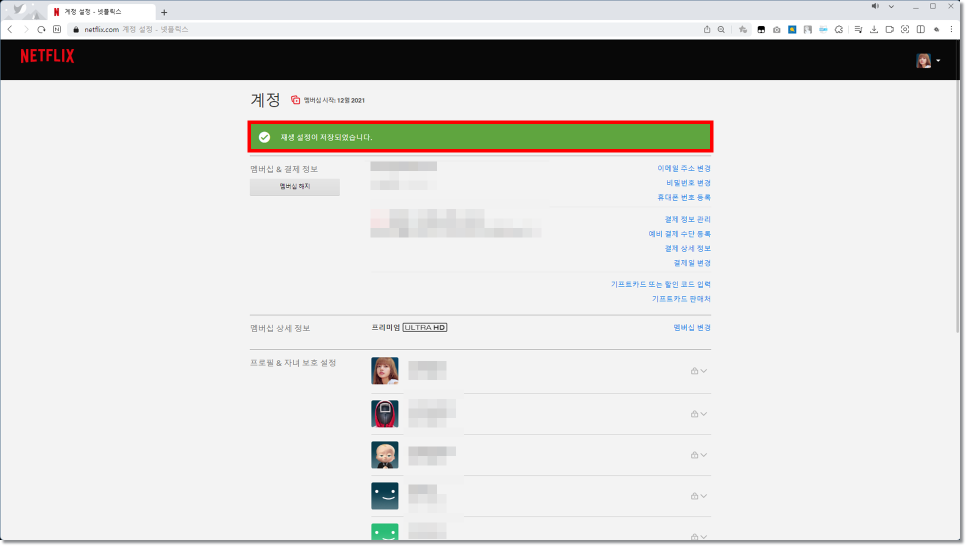The height and width of the screenshot is (546, 966).
Task: Open 휴대폰 번호 등록 link
Action: click(x=684, y=197)
